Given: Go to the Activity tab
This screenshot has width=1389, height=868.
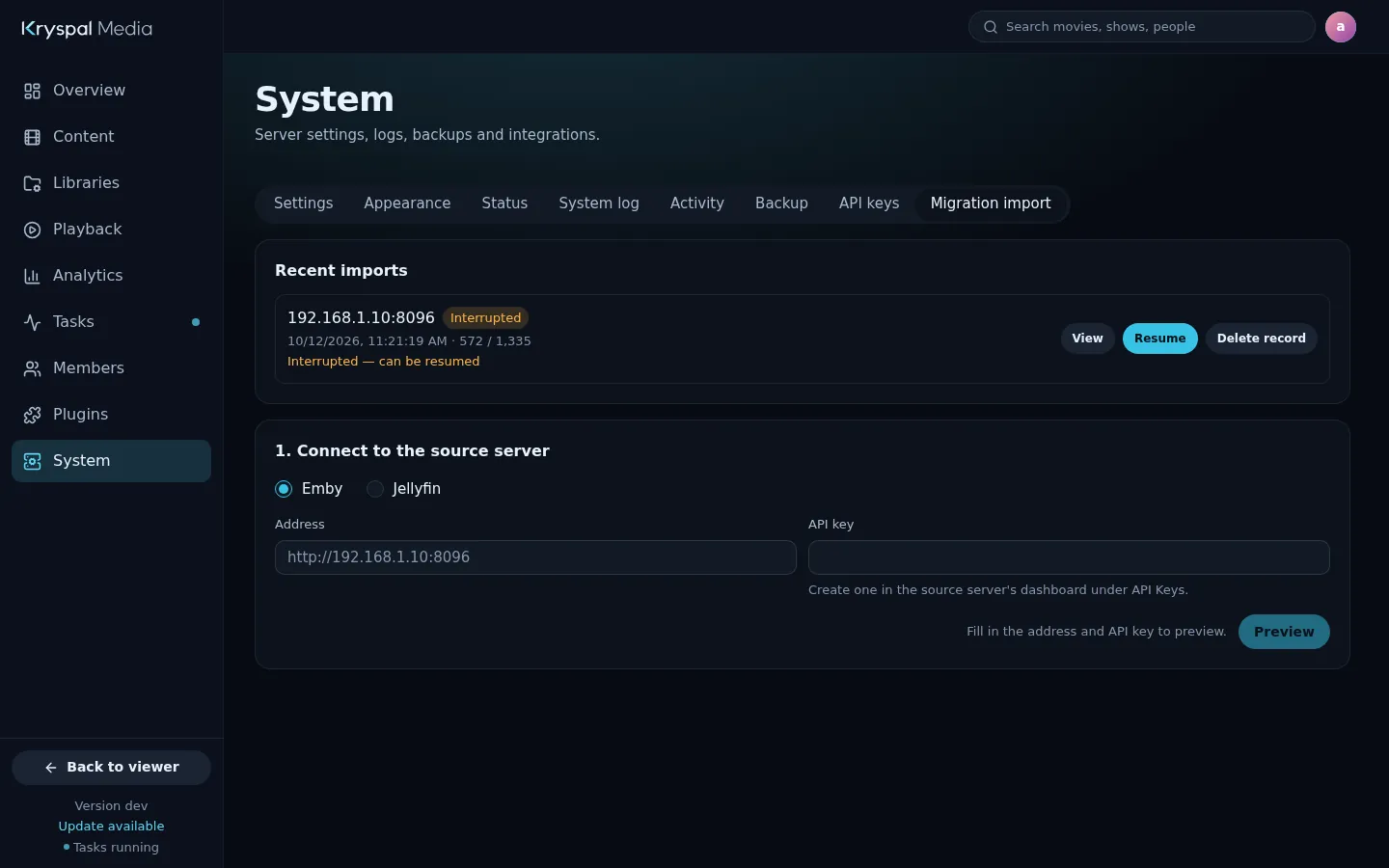Looking at the screenshot, I should (696, 203).
